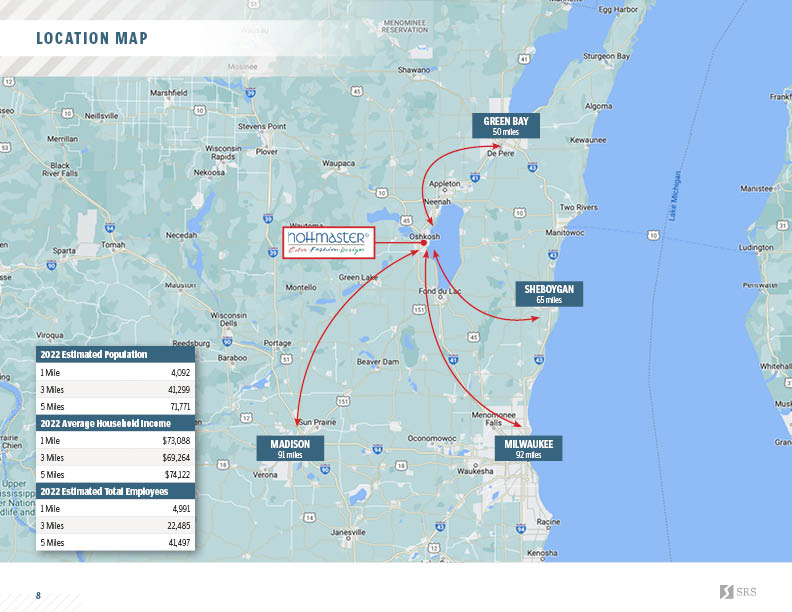Click the Lake Michigan label

tap(674, 195)
